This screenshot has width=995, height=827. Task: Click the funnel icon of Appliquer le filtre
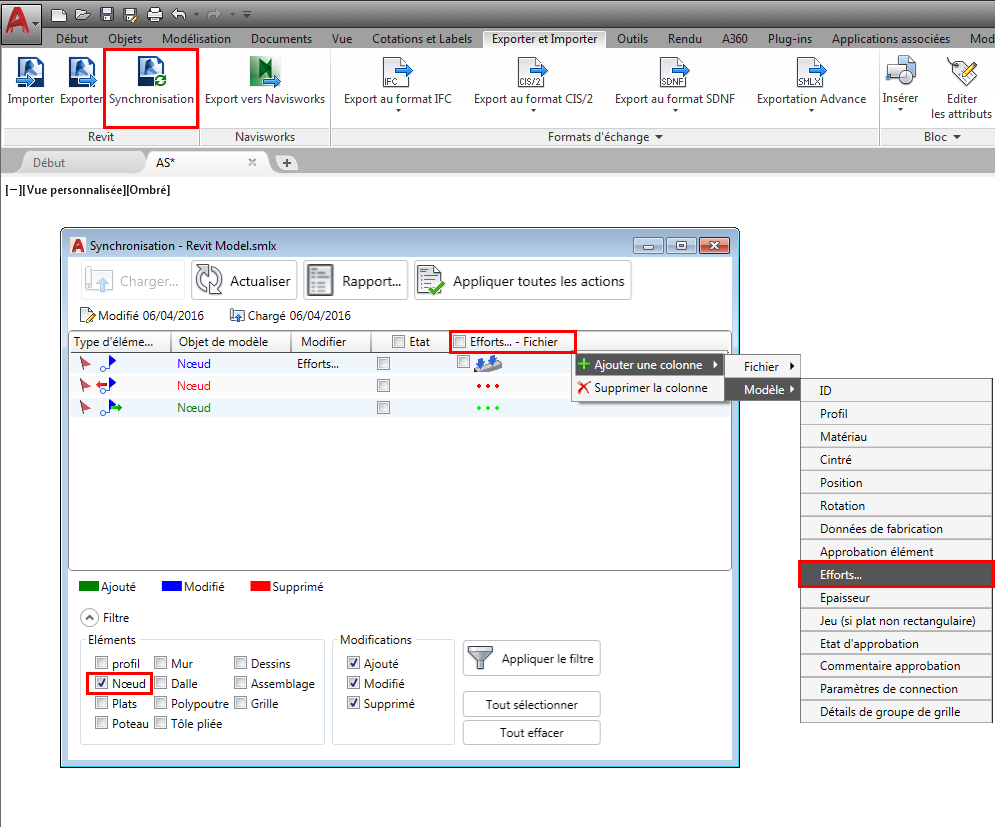tap(480, 658)
